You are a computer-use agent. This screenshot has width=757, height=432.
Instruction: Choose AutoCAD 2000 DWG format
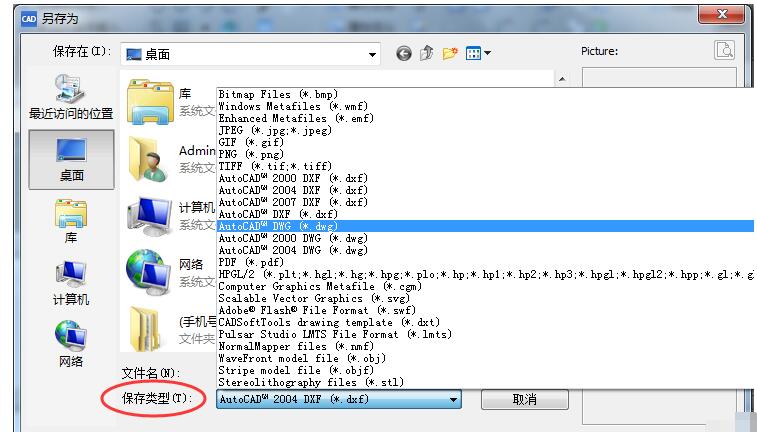pyautogui.click(x=485, y=238)
